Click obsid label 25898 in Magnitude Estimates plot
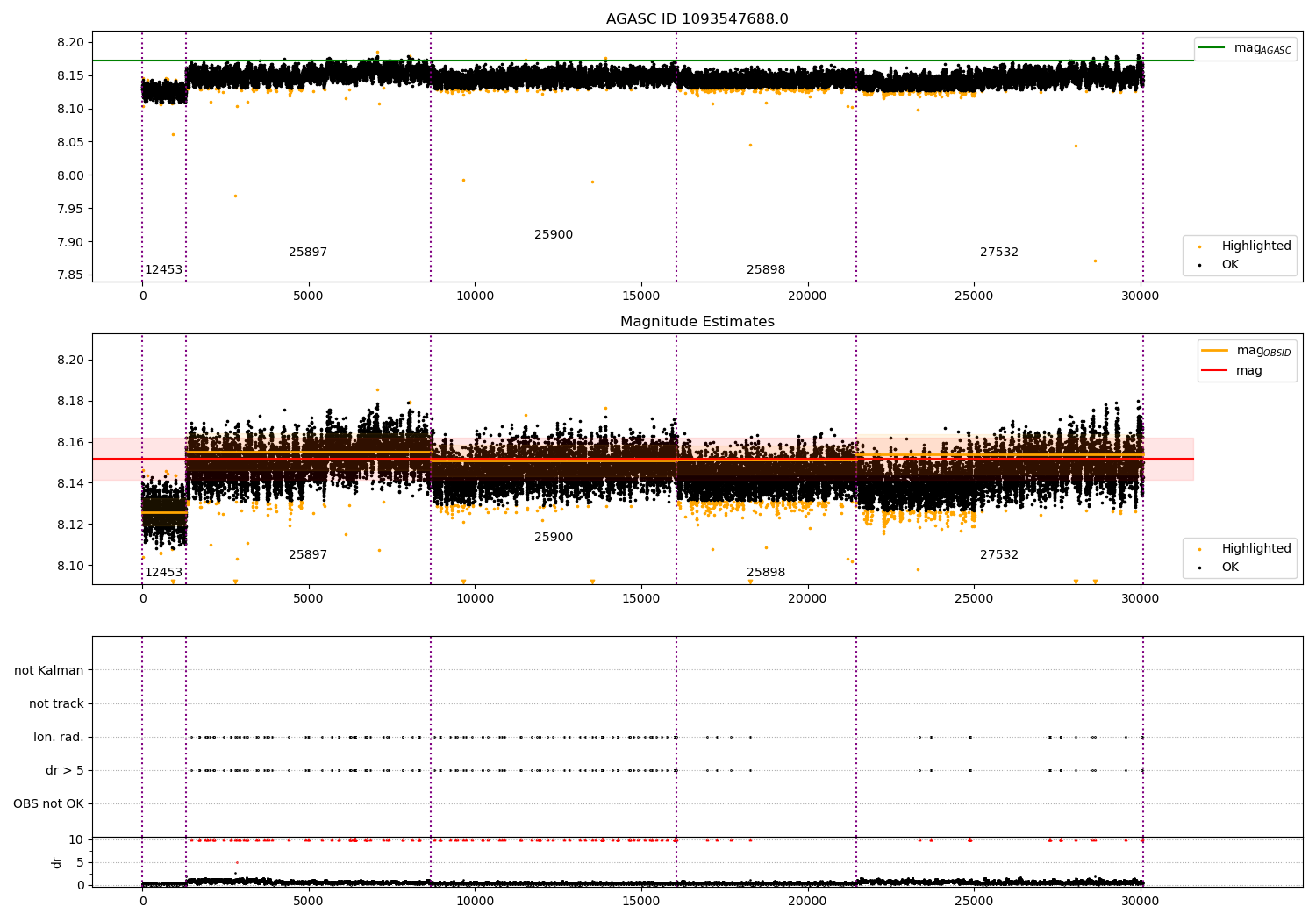The height and width of the screenshot is (921, 1316). [766, 572]
